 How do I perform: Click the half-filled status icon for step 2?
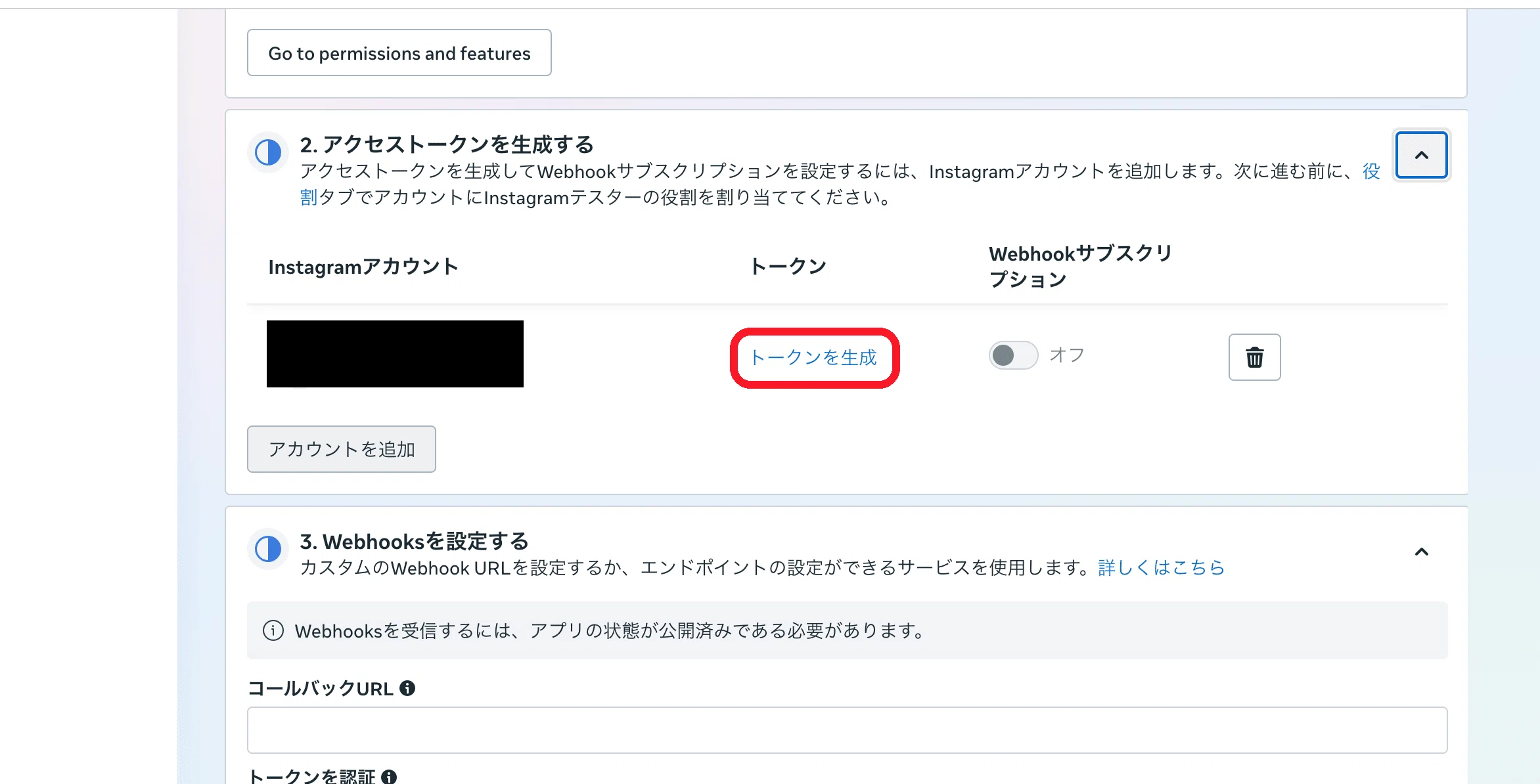[x=268, y=152]
